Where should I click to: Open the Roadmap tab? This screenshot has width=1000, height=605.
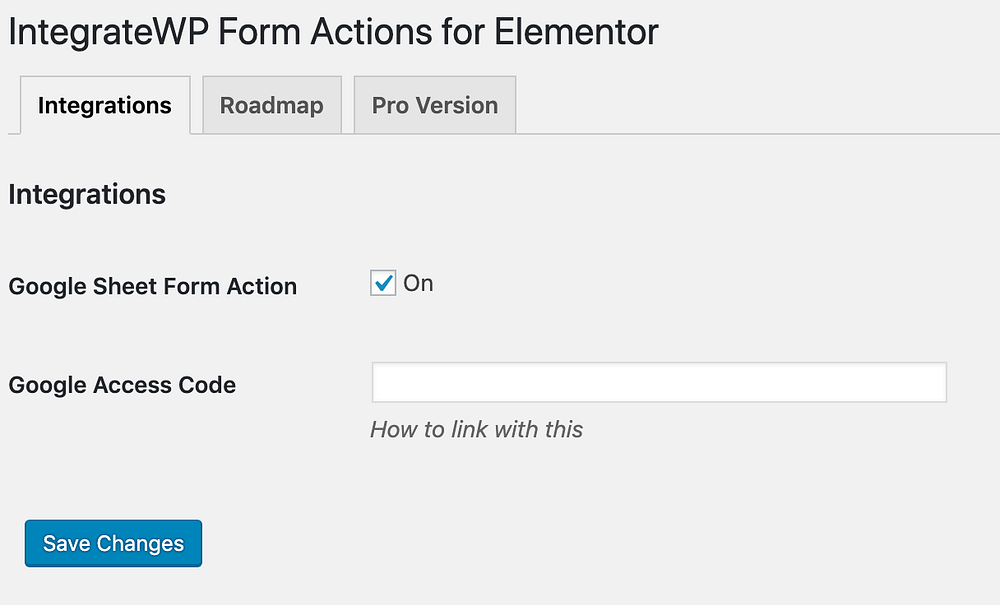[271, 105]
